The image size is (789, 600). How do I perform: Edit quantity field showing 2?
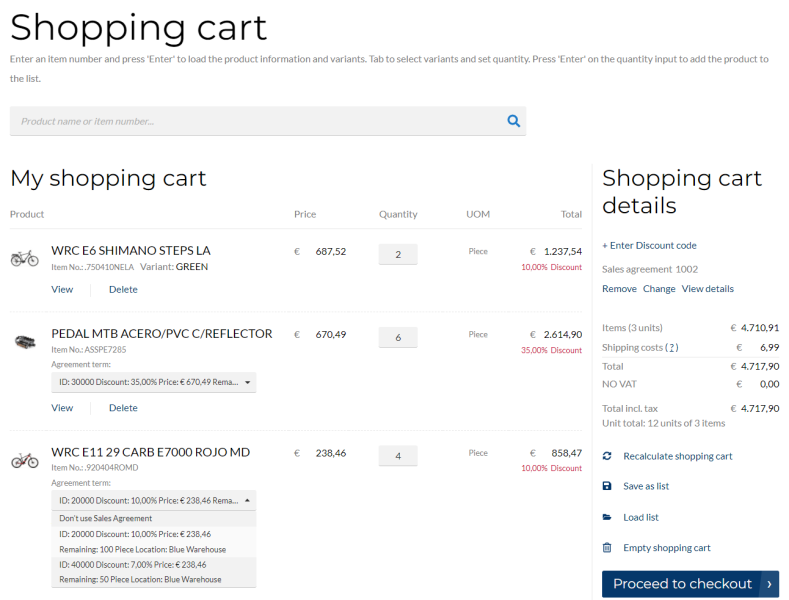point(398,254)
